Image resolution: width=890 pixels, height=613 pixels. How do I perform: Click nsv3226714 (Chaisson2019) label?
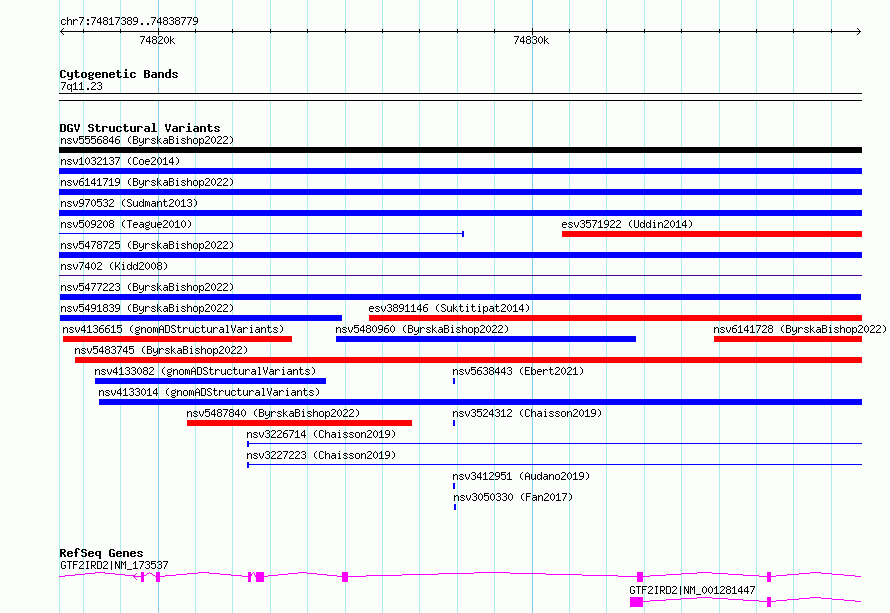[x=321, y=434]
